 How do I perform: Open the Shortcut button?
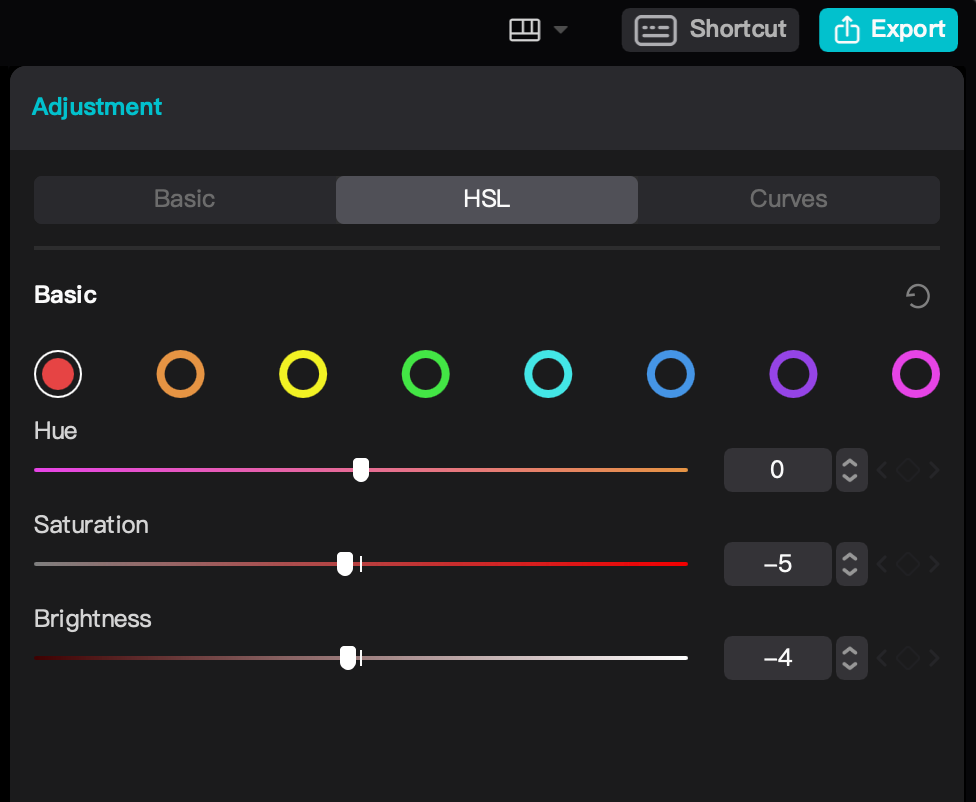[x=710, y=30]
